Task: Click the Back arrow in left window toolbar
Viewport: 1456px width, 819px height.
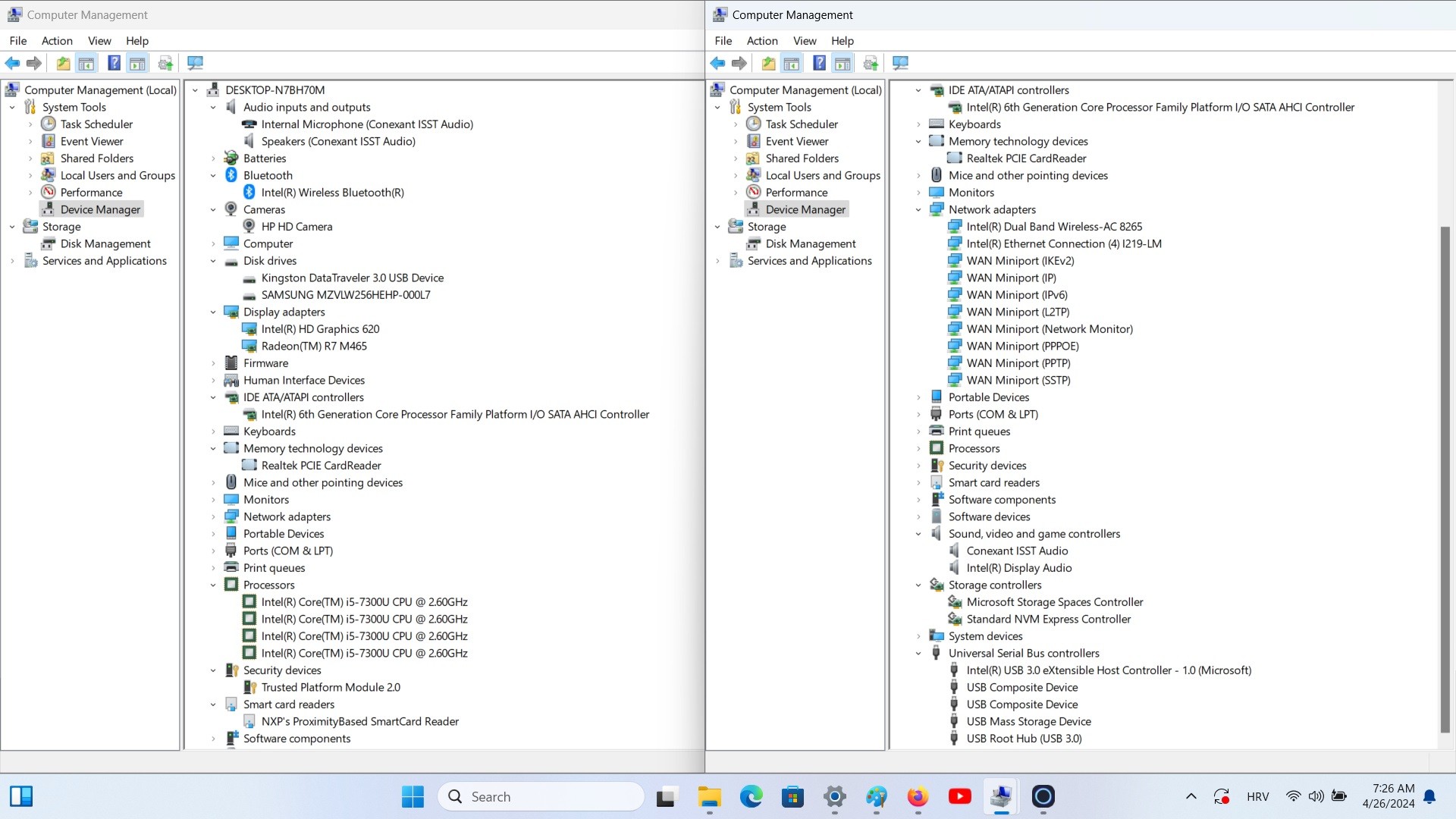Action: (12, 63)
